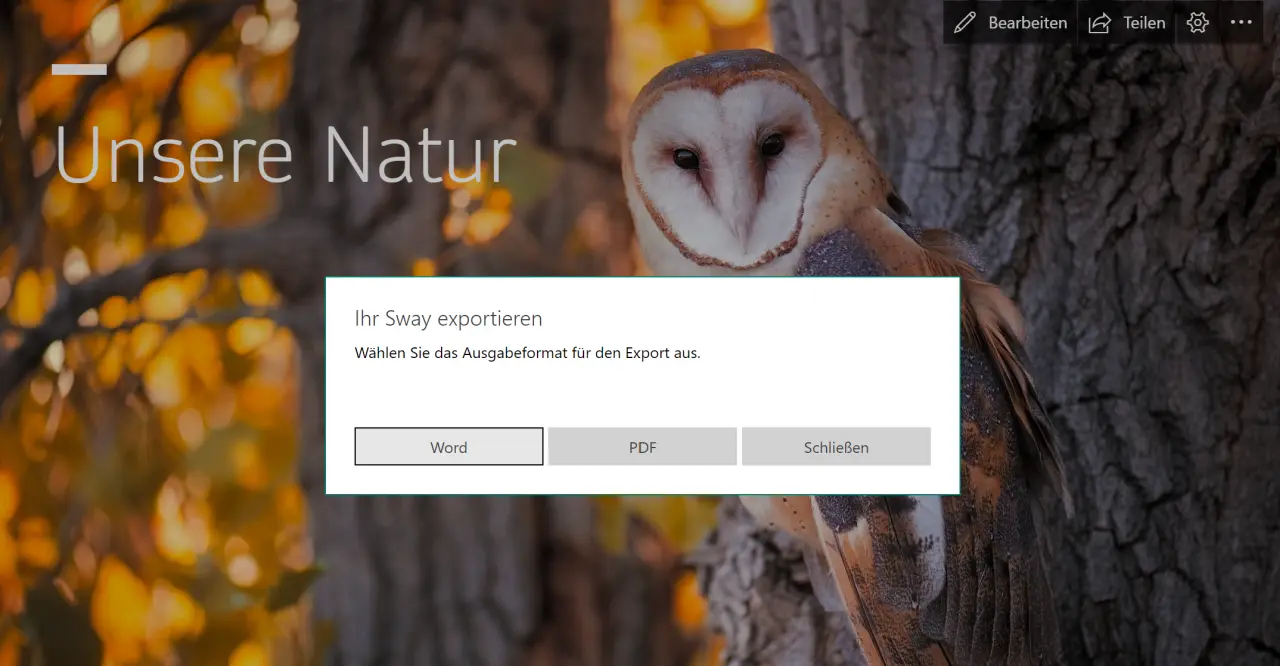Click the tree bark right of the owl
Image resolution: width=1280 pixels, height=666 pixels.
tap(1150, 300)
